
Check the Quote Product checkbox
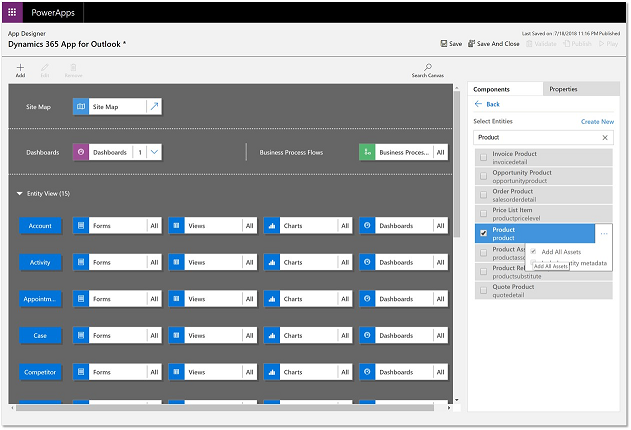click(x=483, y=290)
